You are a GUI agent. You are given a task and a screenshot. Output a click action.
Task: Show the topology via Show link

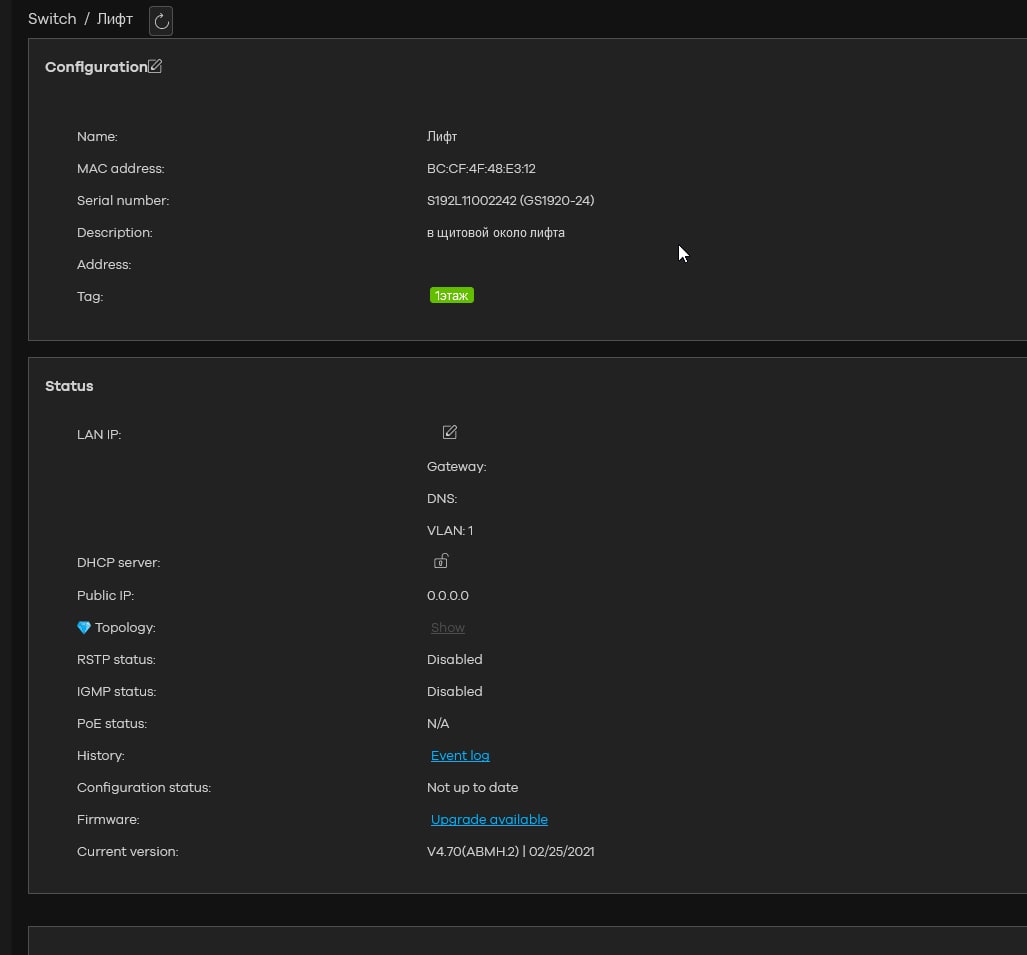click(x=447, y=628)
